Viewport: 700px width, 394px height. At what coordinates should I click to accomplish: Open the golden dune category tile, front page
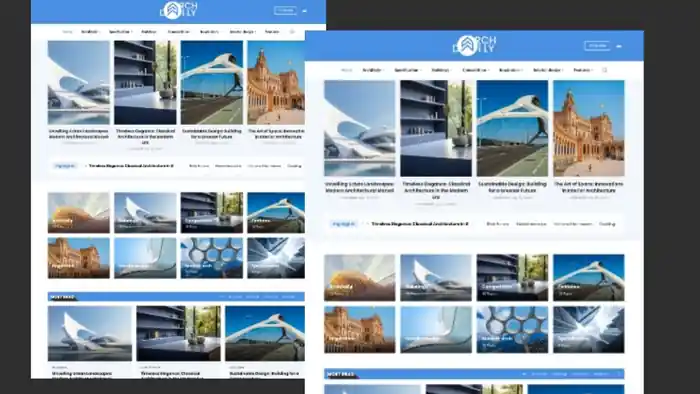click(x=359, y=278)
